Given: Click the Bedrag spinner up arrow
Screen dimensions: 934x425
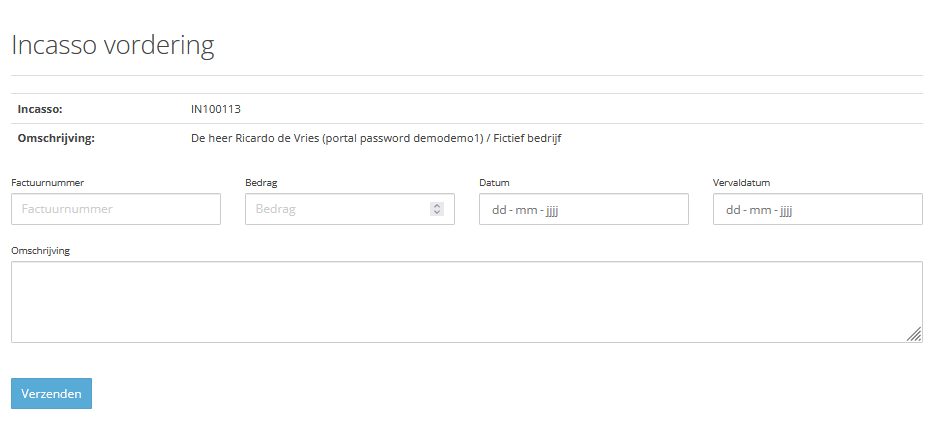Looking at the screenshot, I should point(437,206).
